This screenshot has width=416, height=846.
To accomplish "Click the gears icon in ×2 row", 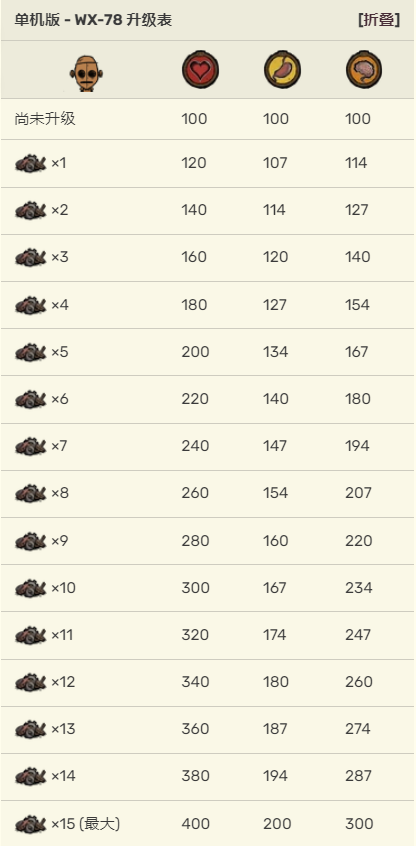I will click(x=31, y=210).
